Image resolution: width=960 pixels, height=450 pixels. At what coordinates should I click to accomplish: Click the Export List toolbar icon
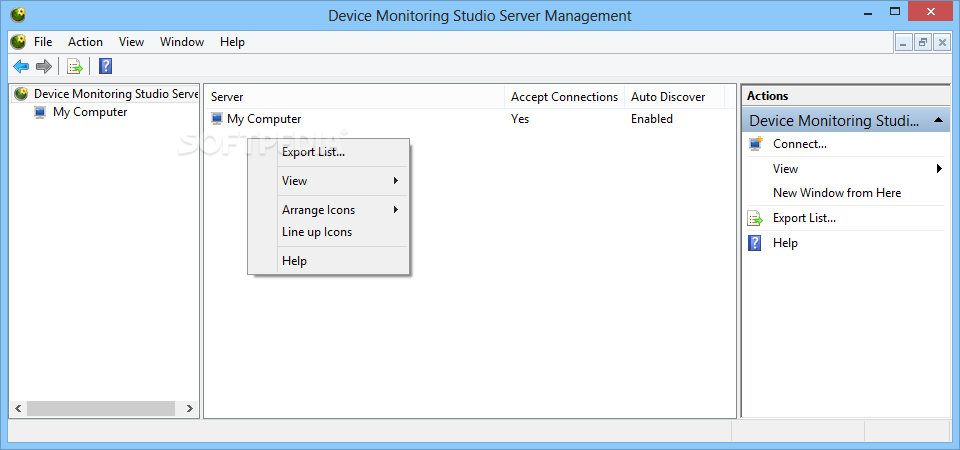pyautogui.click(x=75, y=66)
